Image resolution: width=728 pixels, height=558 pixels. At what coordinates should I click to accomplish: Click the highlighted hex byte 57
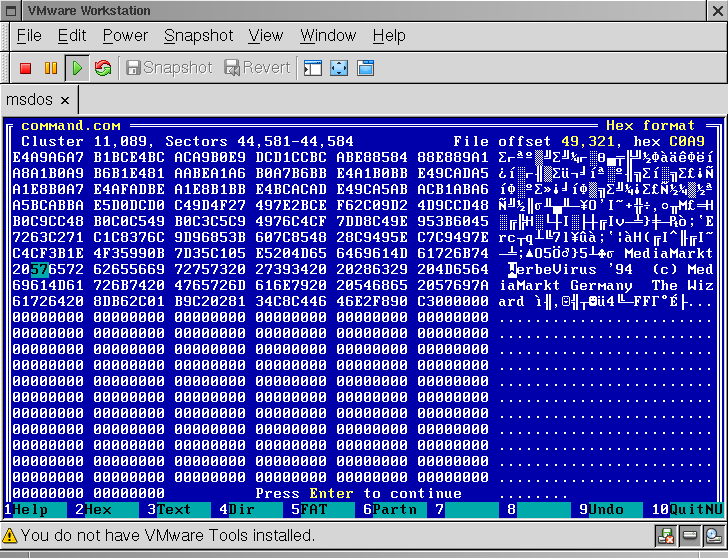click(39, 269)
